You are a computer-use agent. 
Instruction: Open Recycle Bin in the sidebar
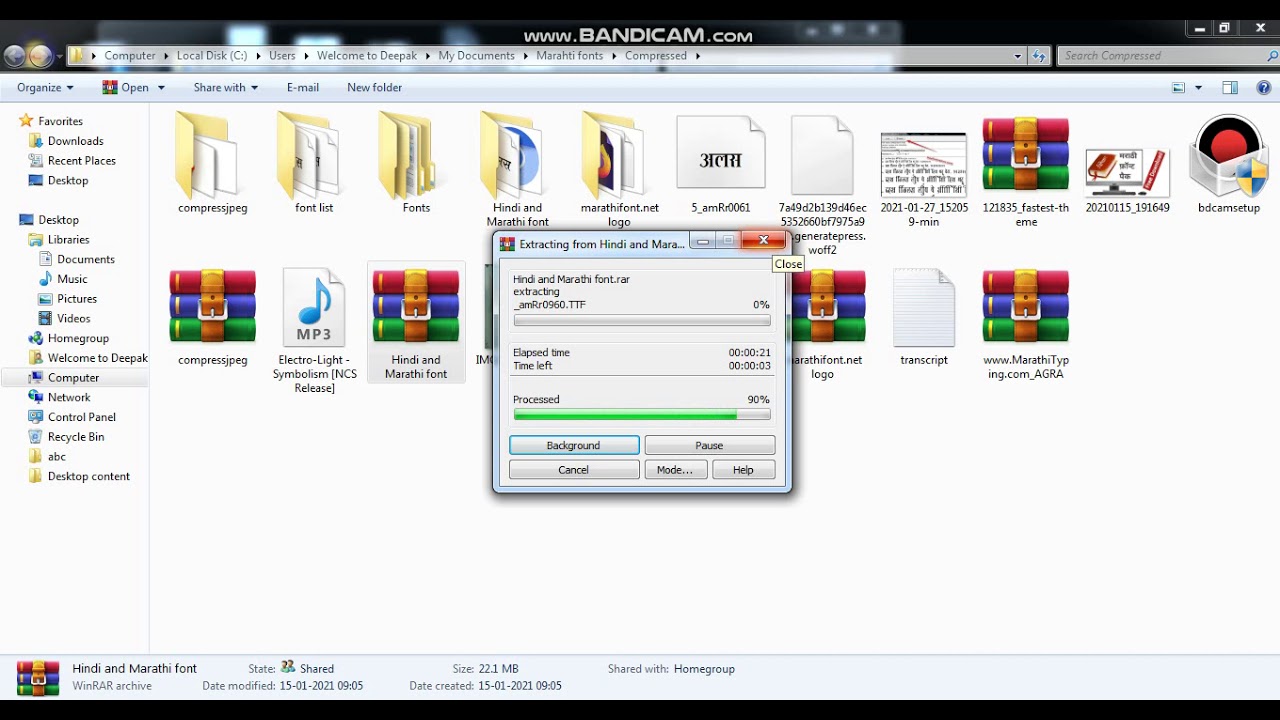click(x=75, y=437)
